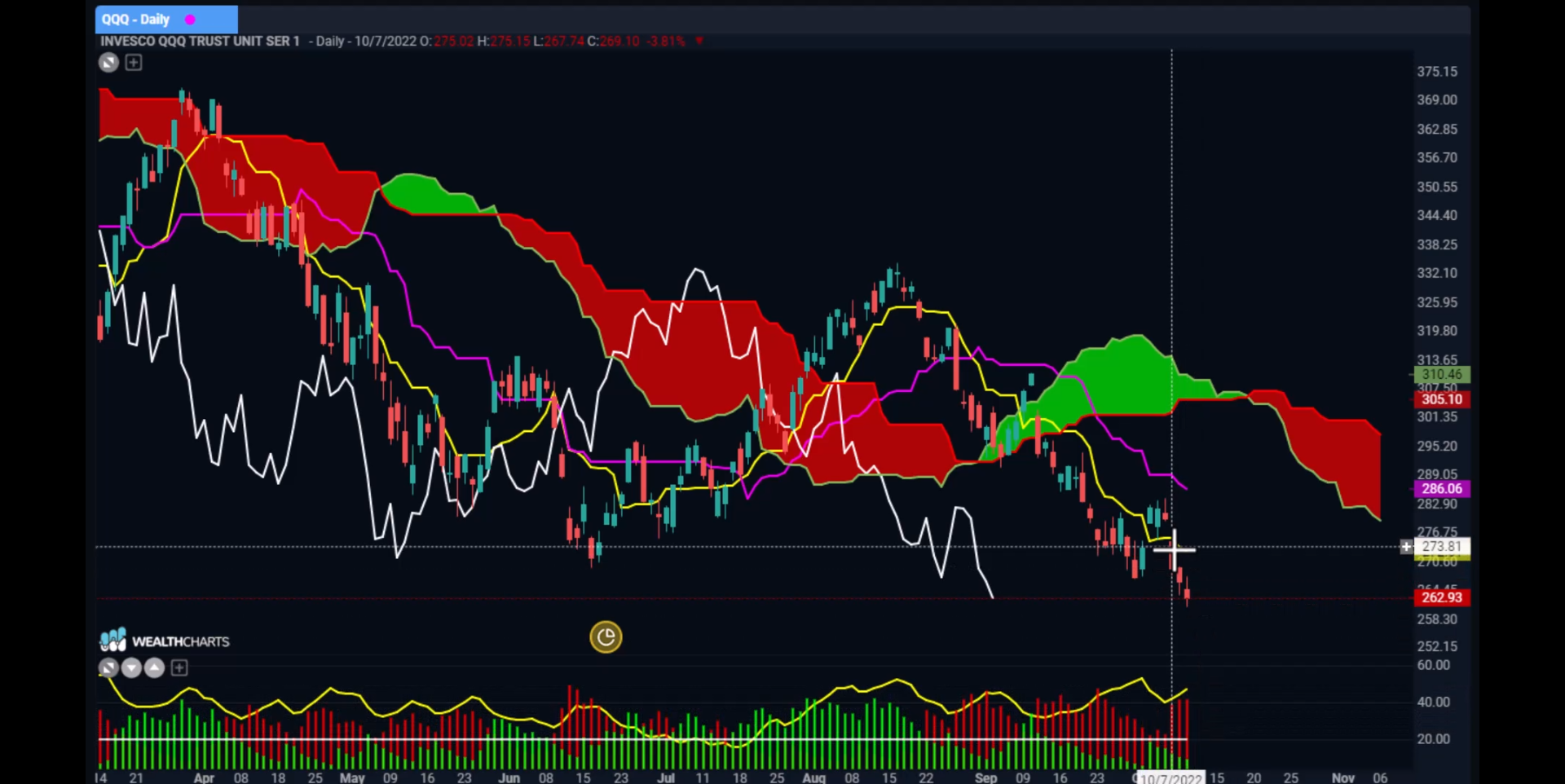Click the red 305.10 price label
The width and height of the screenshot is (1565, 784).
[x=1441, y=399]
